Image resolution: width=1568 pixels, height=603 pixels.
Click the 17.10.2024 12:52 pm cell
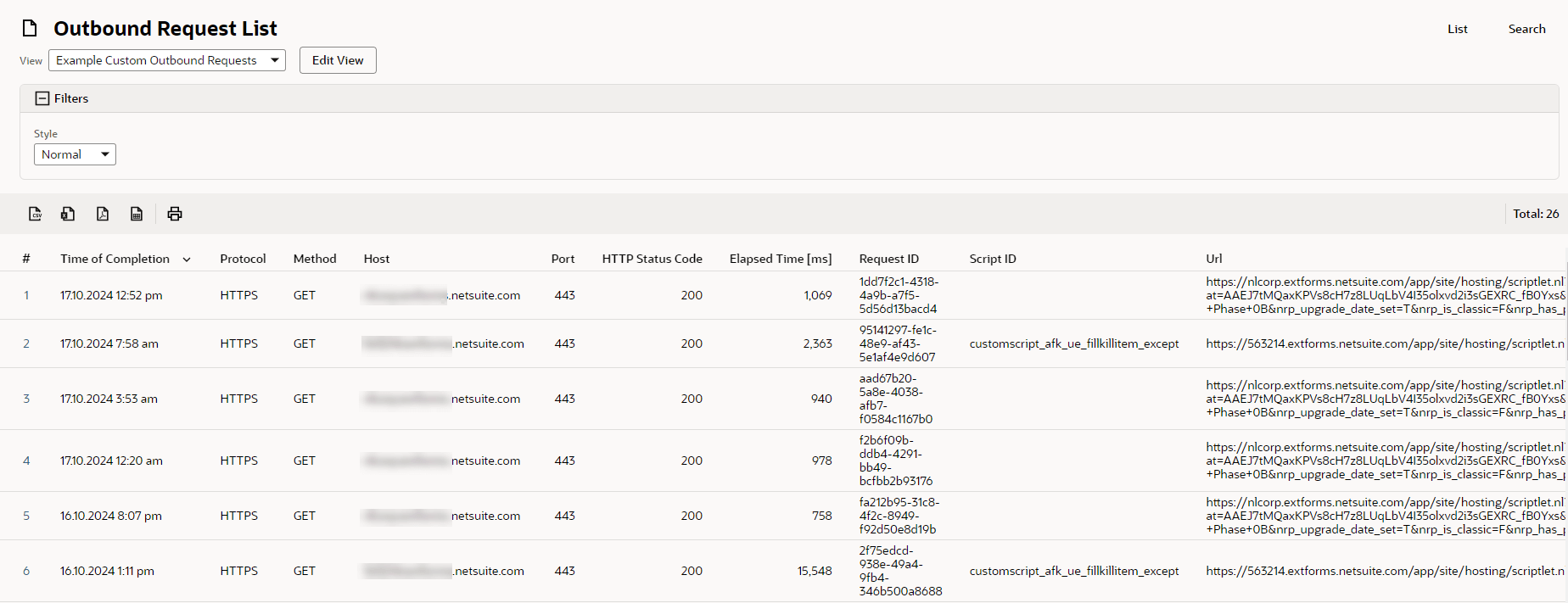111,295
